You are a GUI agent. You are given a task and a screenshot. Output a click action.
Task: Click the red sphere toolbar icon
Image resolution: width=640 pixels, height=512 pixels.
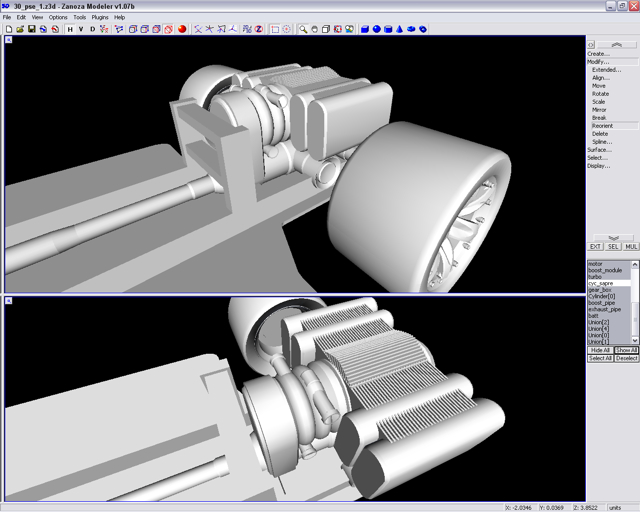tap(182, 29)
